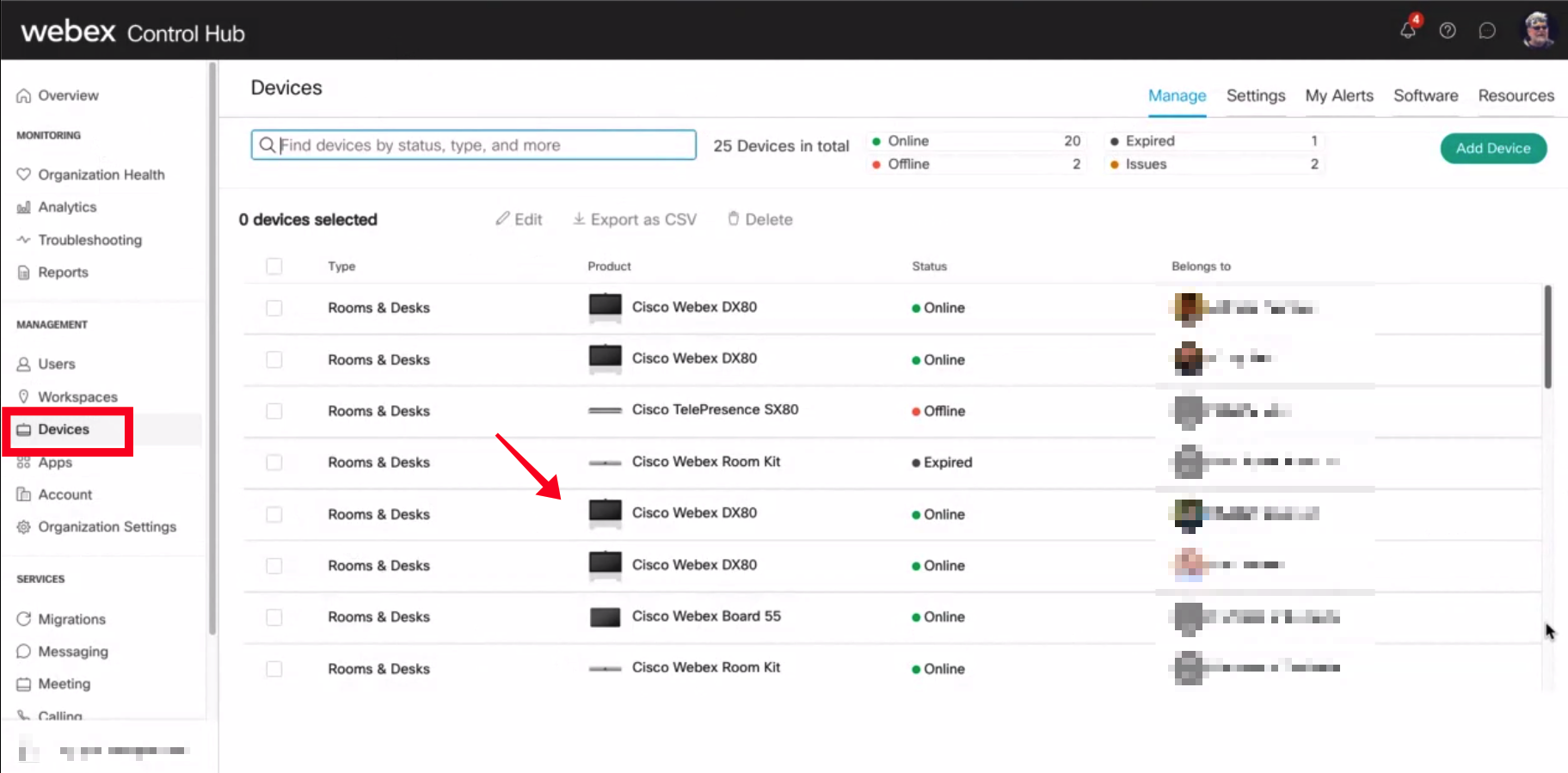Screen dimensions: 1568x773
Task: Filter by Expired device count
Action: pyautogui.click(x=1214, y=141)
